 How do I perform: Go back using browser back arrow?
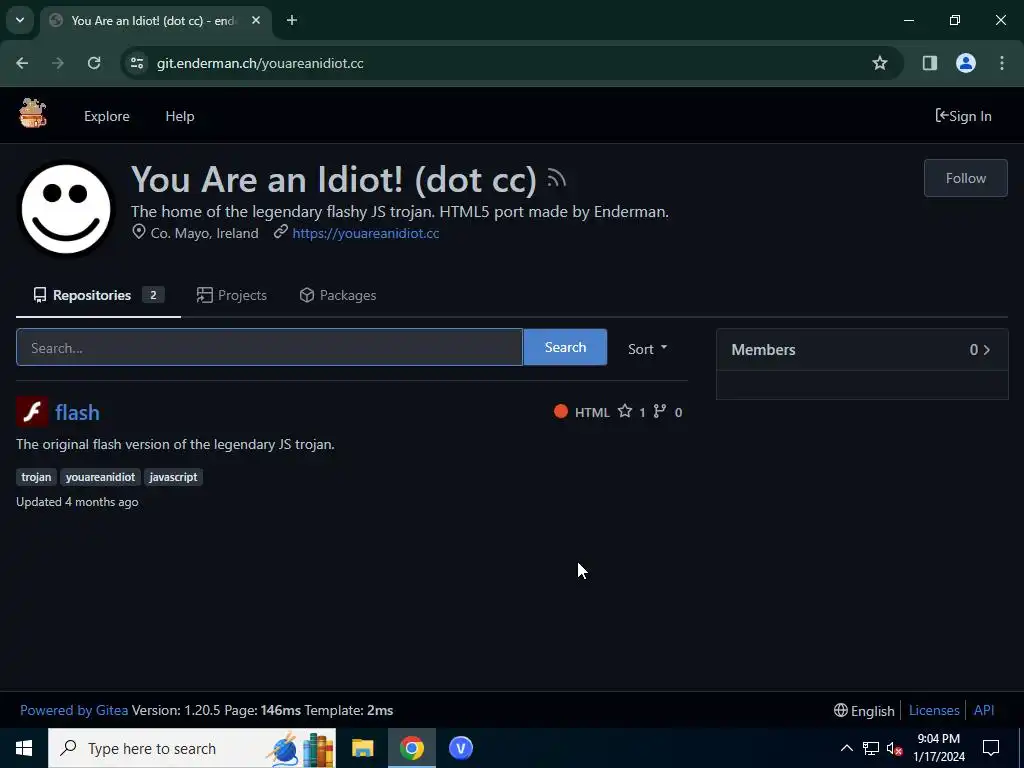point(22,63)
